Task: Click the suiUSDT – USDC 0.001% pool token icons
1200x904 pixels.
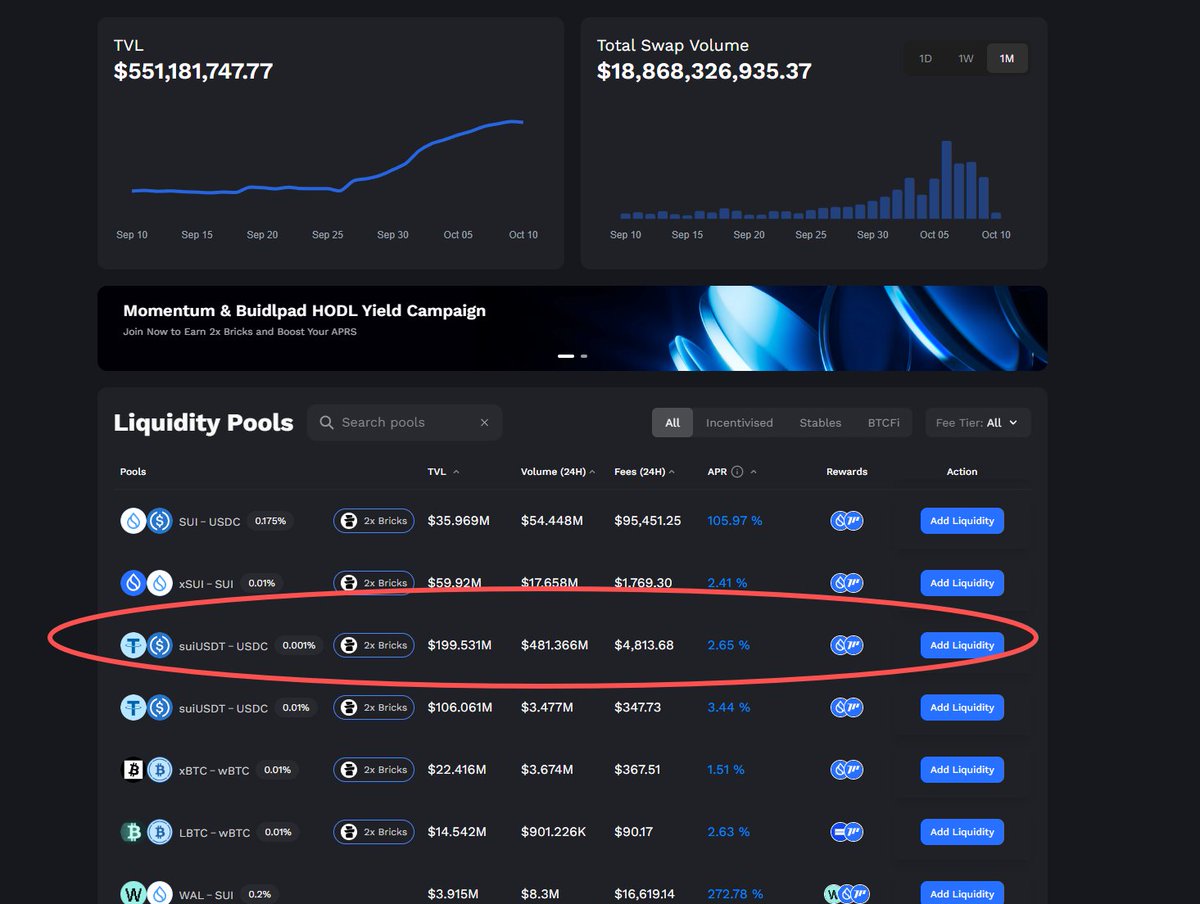Action: click(146, 645)
